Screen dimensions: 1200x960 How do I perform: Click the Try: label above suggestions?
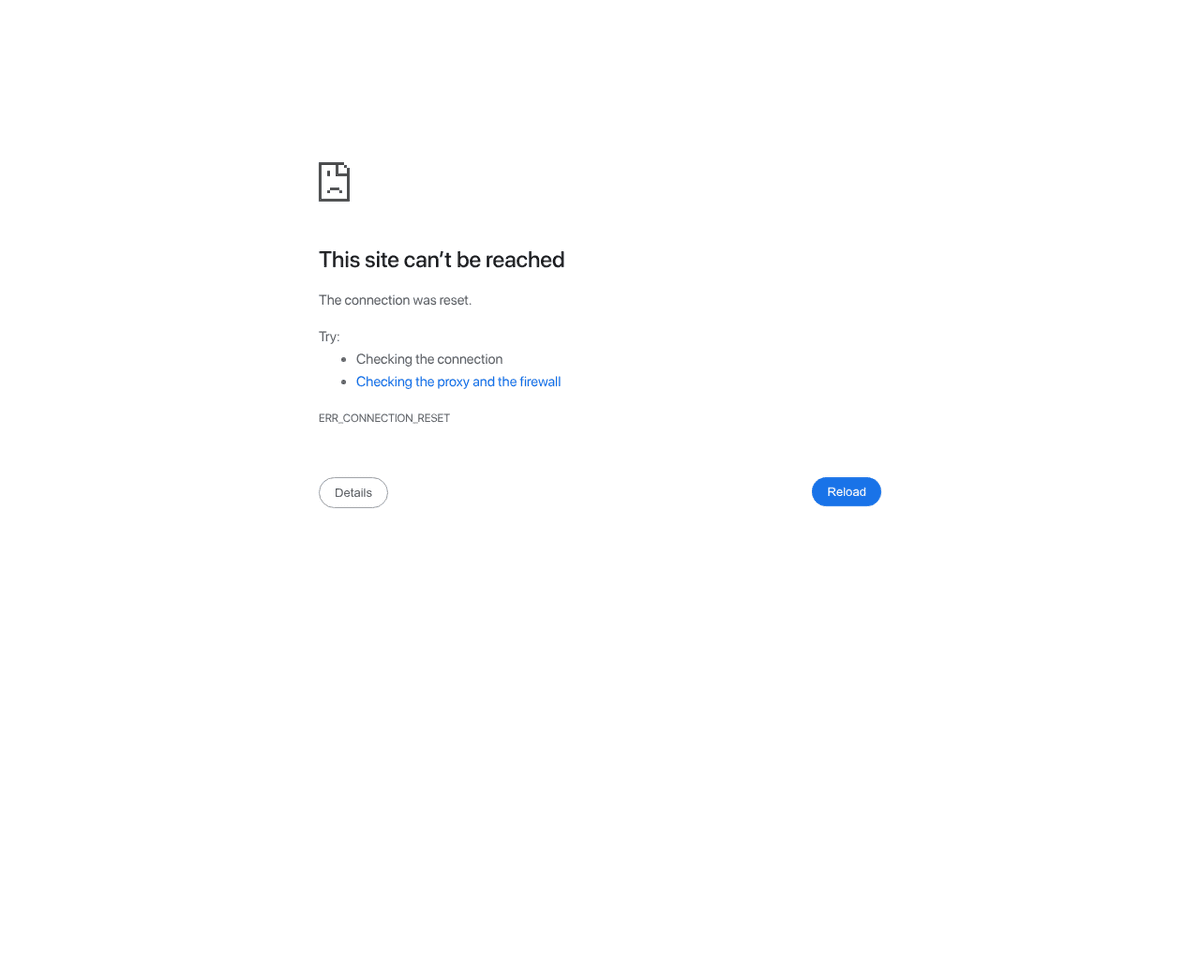tap(329, 337)
